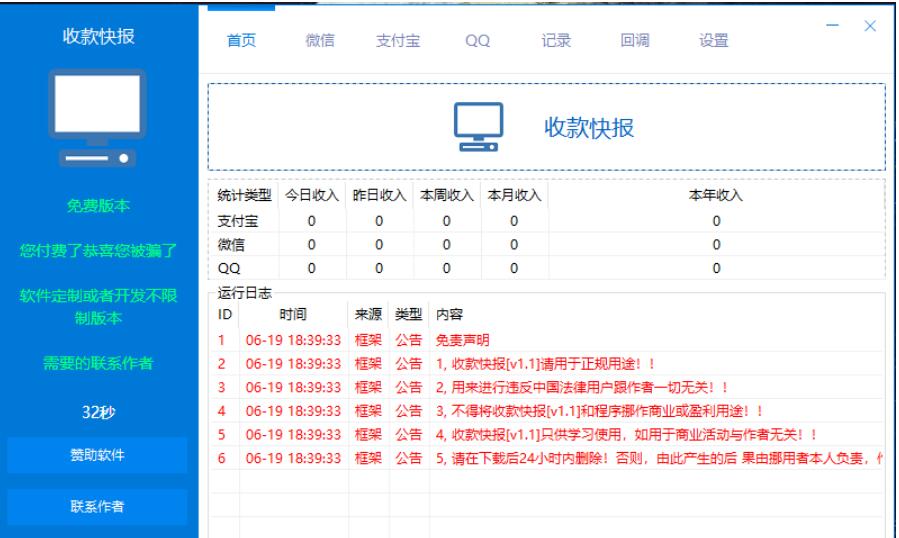Click the 您付费了恭喜您被骗了 text
This screenshot has height=538, width=899.
pos(98,251)
